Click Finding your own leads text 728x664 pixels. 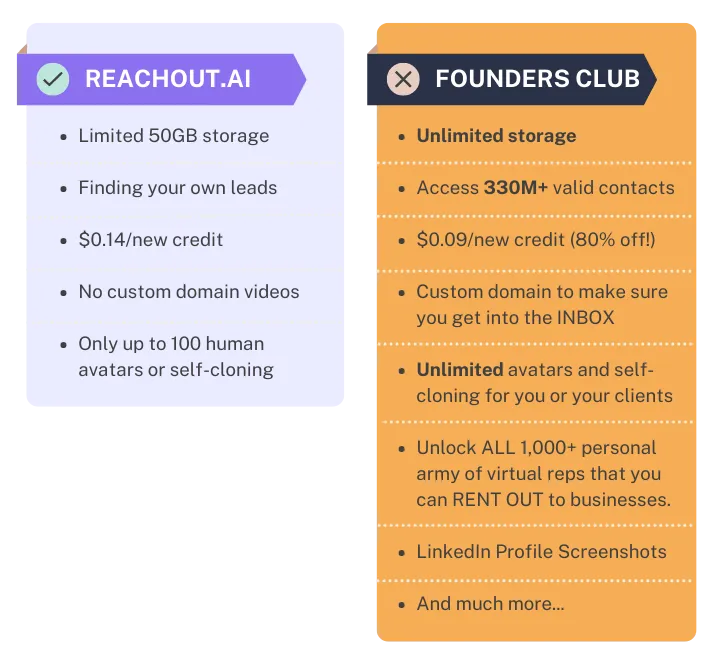(x=177, y=188)
